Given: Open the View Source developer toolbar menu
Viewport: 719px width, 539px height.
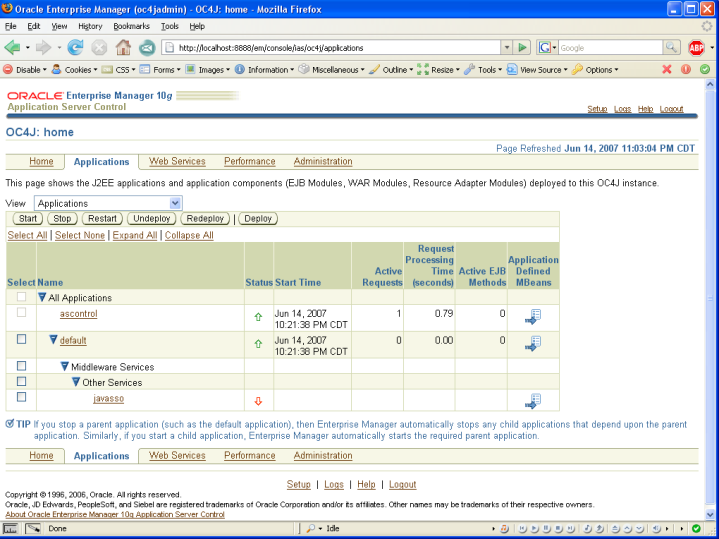Looking at the screenshot, I should pyautogui.click(x=537, y=70).
